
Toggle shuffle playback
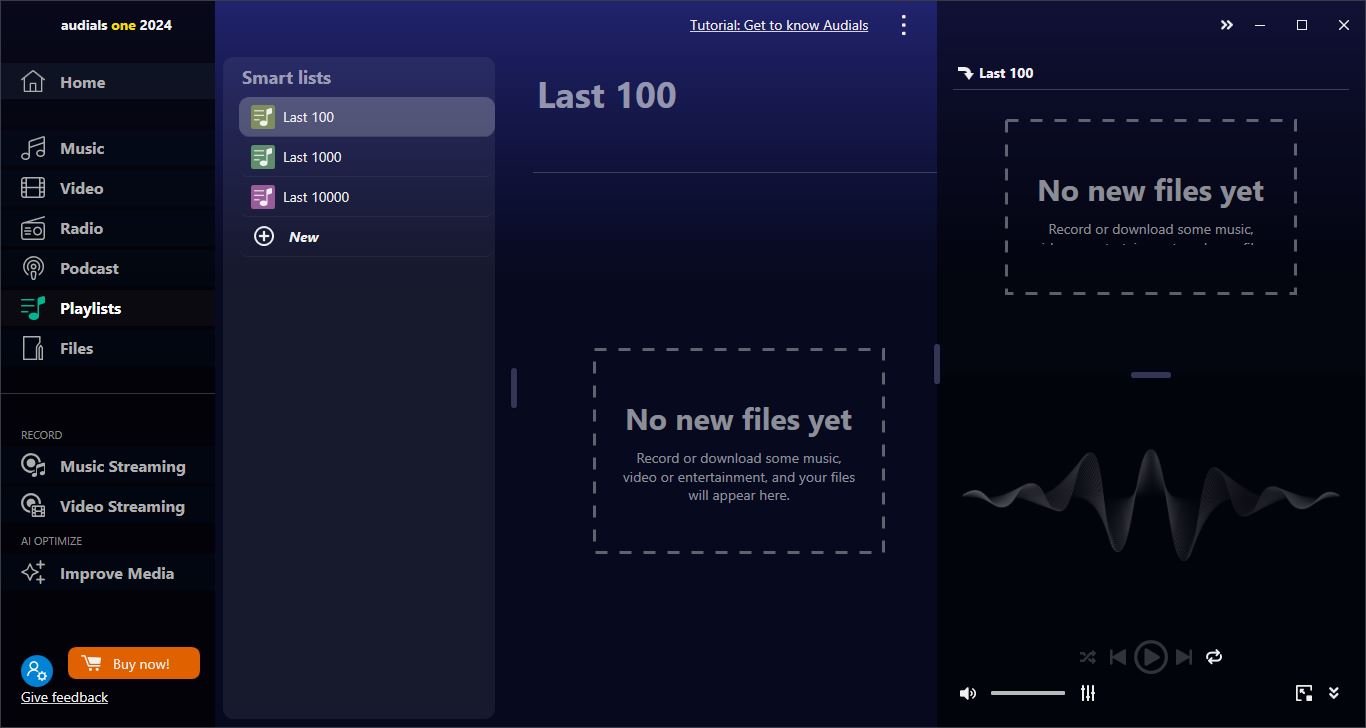1088,657
